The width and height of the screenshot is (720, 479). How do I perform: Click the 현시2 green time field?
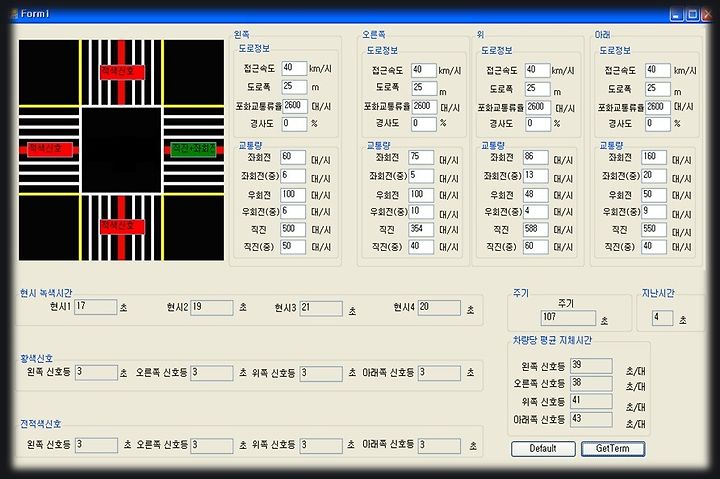click(212, 308)
